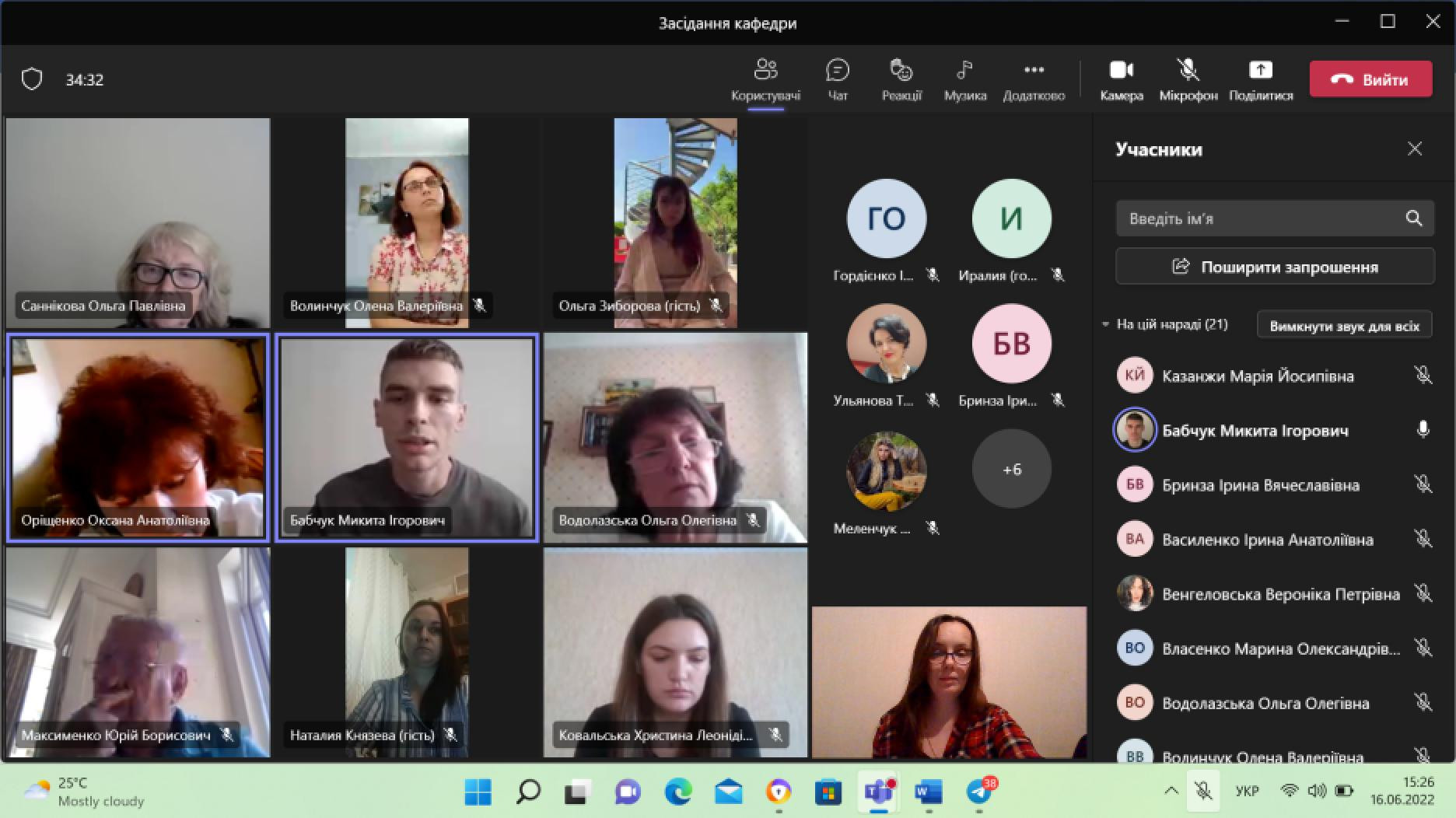Open the Реакції reactions menu
The image size is (1456, 818).
(901, 79)
